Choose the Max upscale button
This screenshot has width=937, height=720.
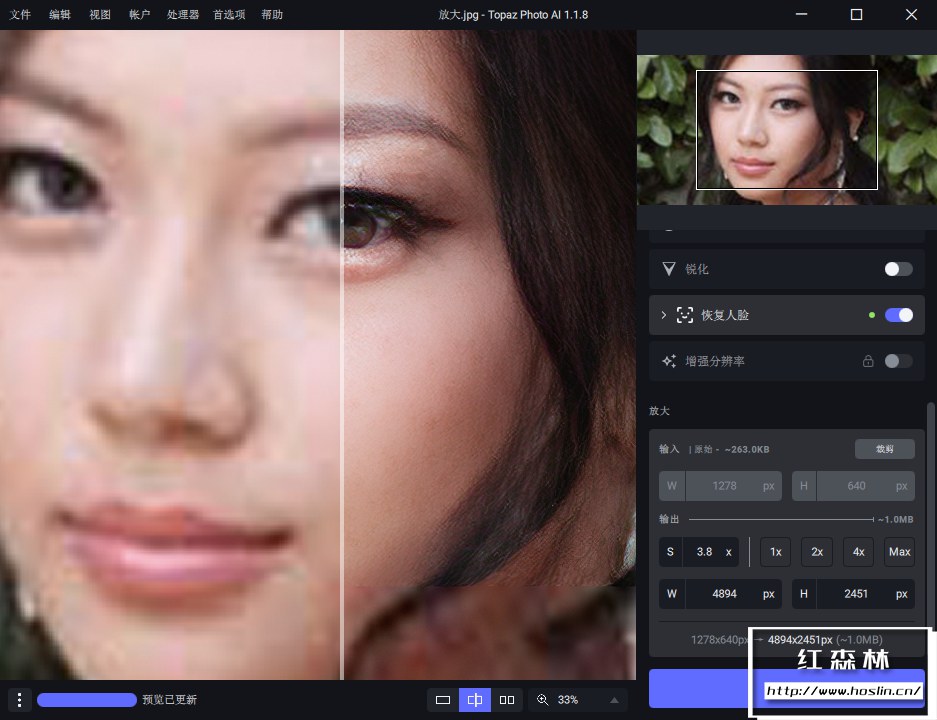[x=899, y=552]
